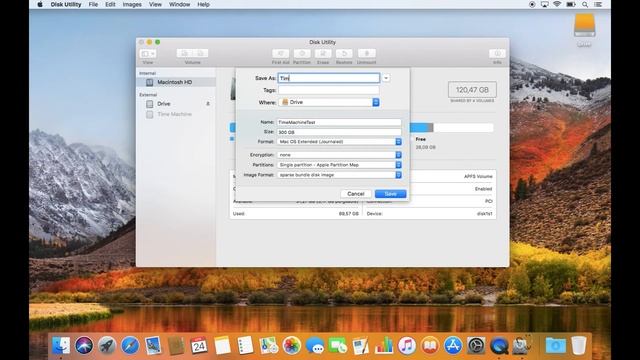Click the Restore toolbar icon

tap(344, 53)
